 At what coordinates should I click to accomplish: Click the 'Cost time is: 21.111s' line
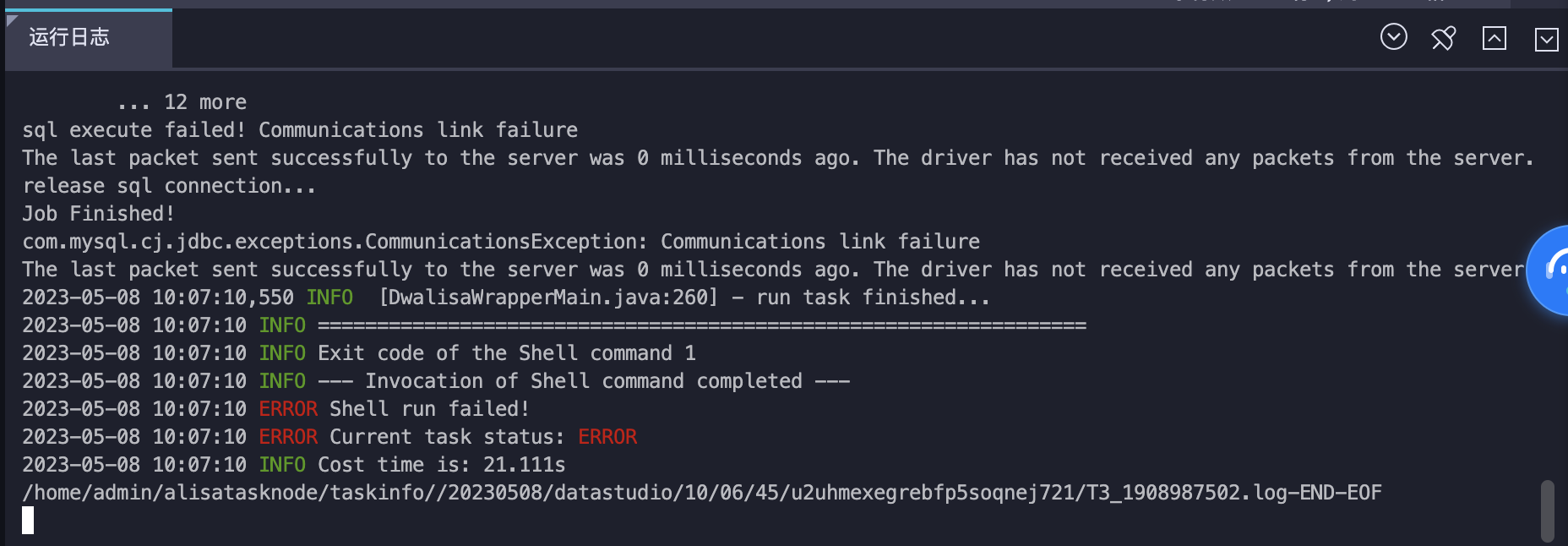click(x=294, y=465)
